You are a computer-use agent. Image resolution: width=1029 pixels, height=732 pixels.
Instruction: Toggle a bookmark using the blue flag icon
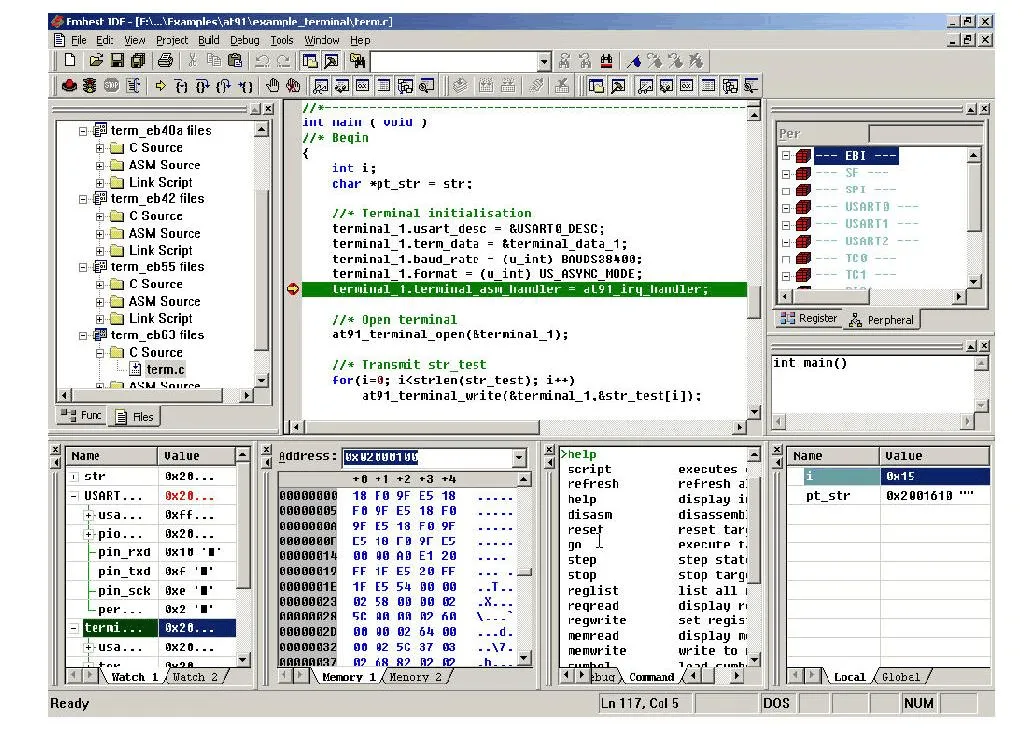coord(634,61)
